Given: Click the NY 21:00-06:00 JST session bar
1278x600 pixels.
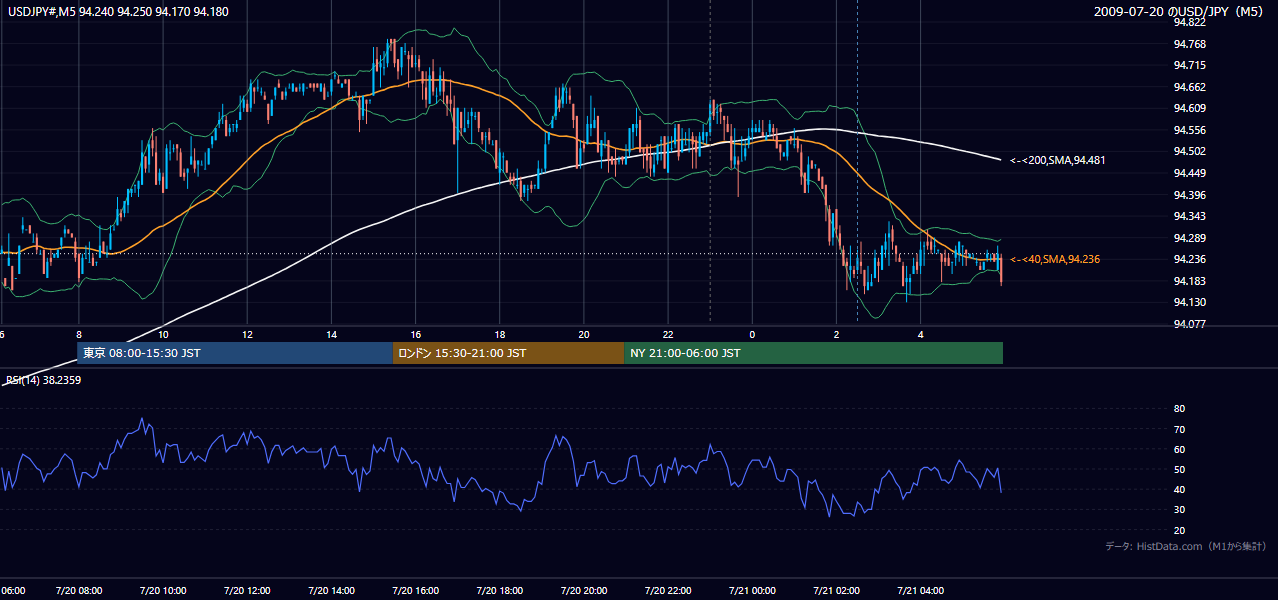Looking at the screenshot, I should (813, 353).
